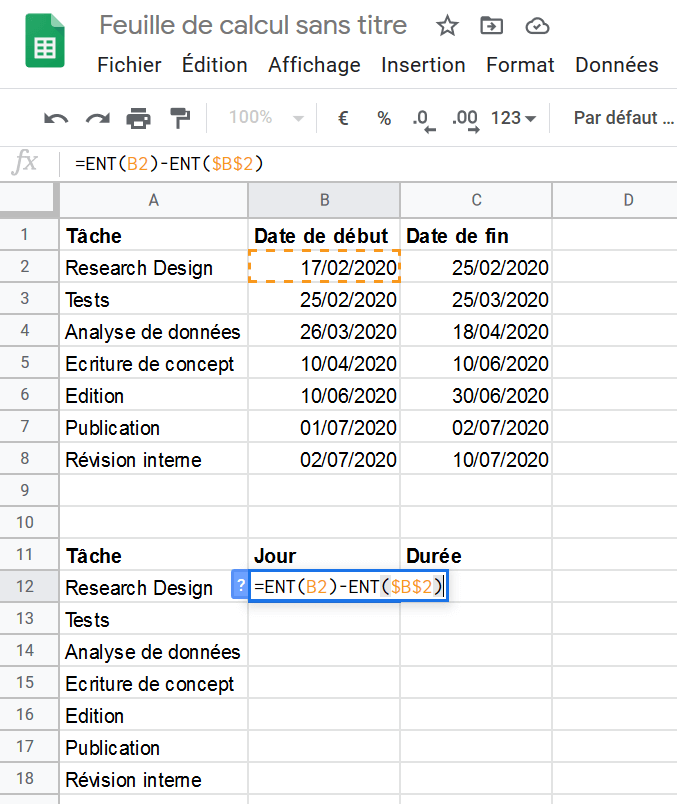Open the Affichage menu

[x=314, y=65]
